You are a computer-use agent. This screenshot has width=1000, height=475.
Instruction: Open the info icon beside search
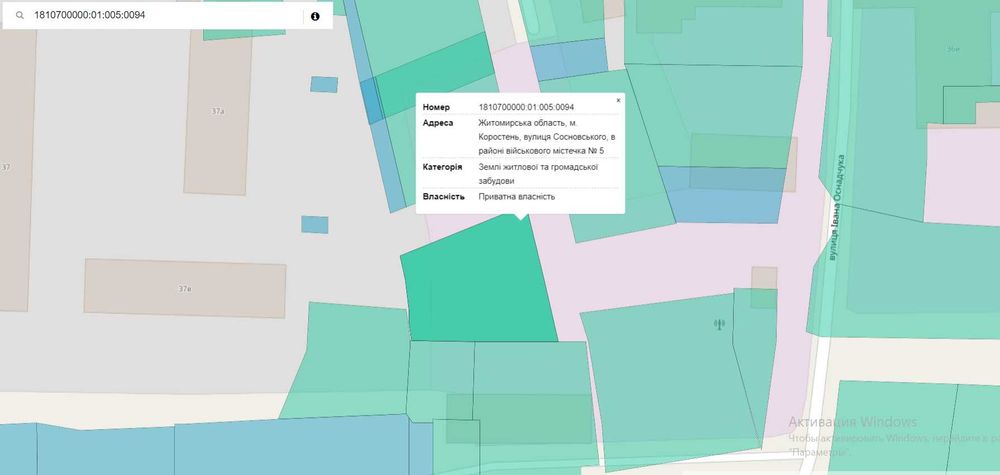[x=315, y=16]
